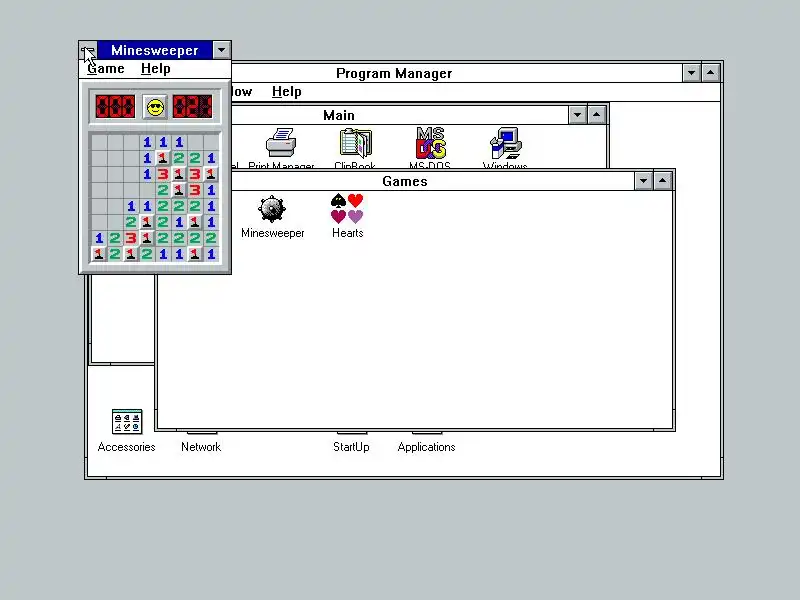Click the blue Minesweeper title bar
This screenshot has width=800, height=600.
[x=155, y=51]
